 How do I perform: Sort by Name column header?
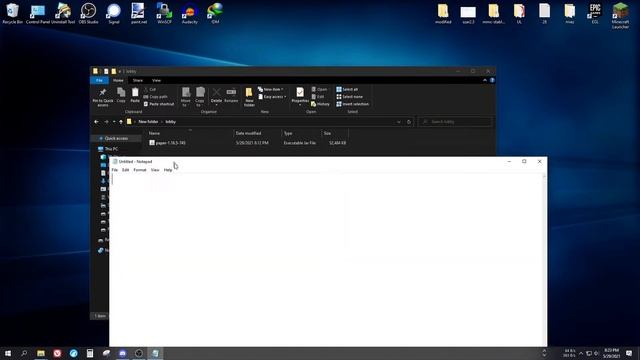pyautogui.click(x=154, y=133)
